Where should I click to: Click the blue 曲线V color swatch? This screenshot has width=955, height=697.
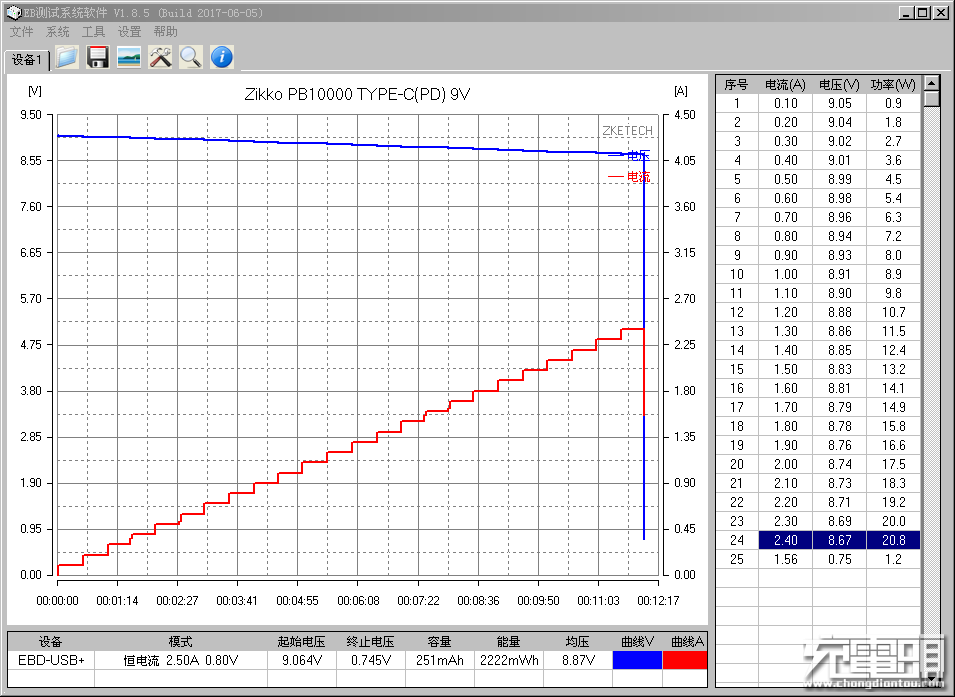(637, 660)
